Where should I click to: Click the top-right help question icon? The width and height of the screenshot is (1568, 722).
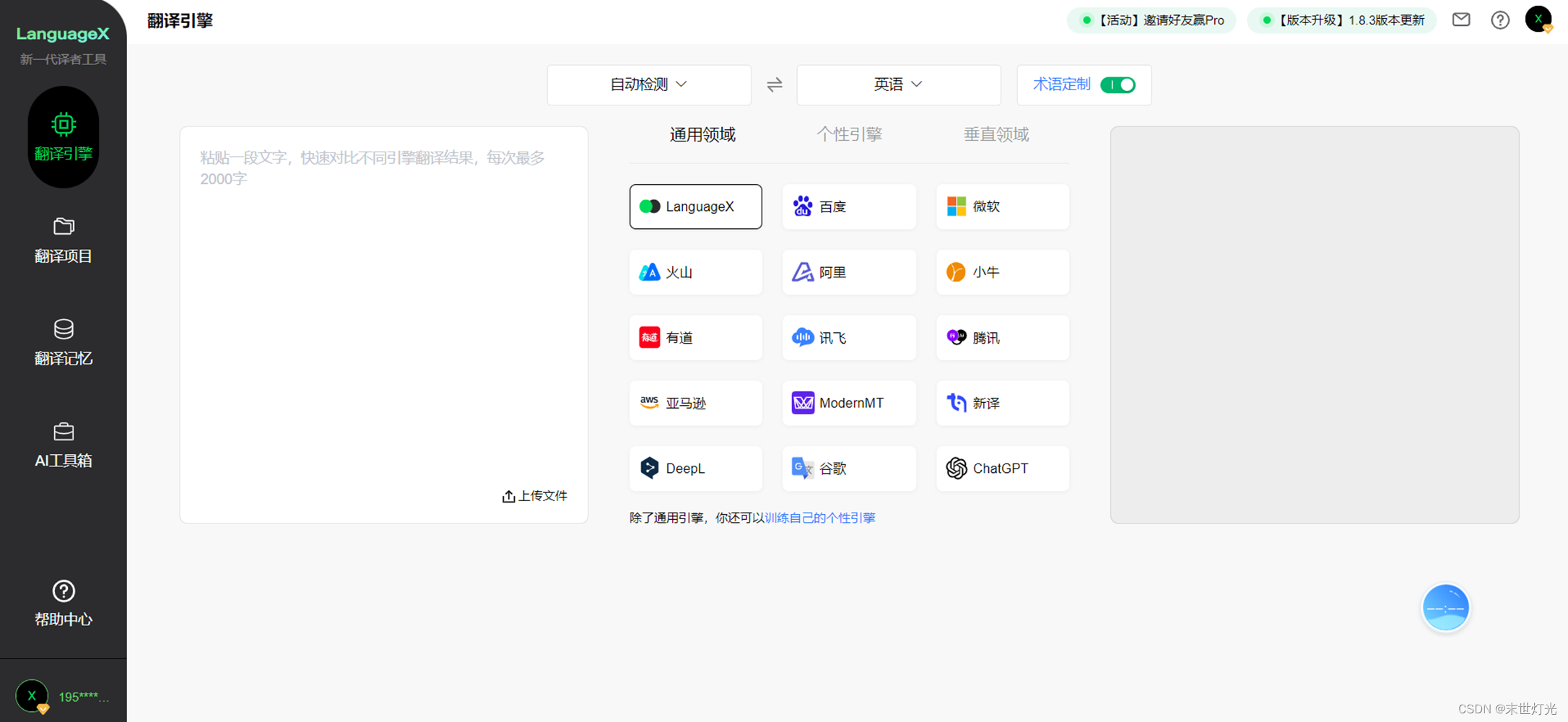(1500, 20)
